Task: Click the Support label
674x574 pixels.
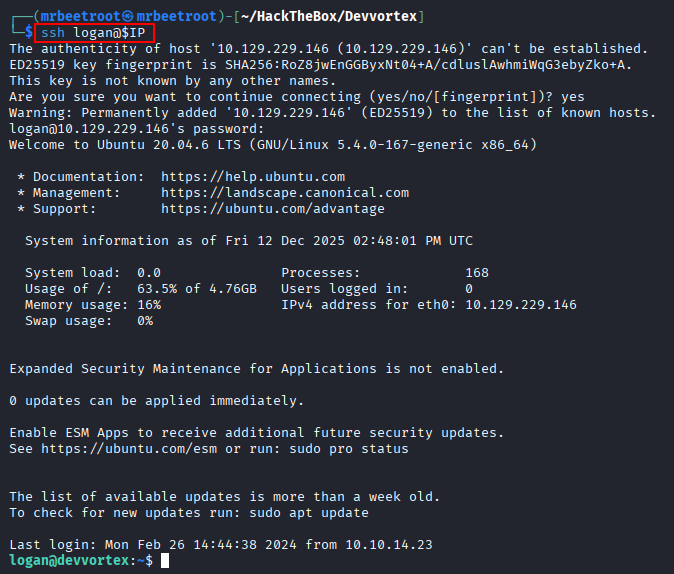Action: pos(64,209)
